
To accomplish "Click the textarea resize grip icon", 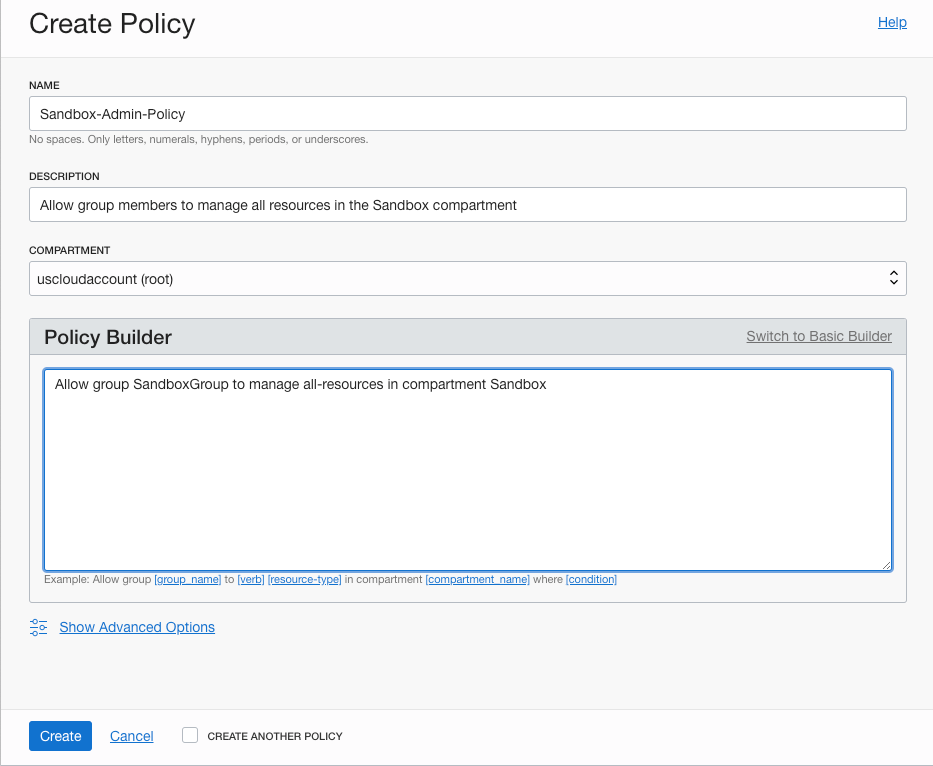I will click(x=886, y=566).
